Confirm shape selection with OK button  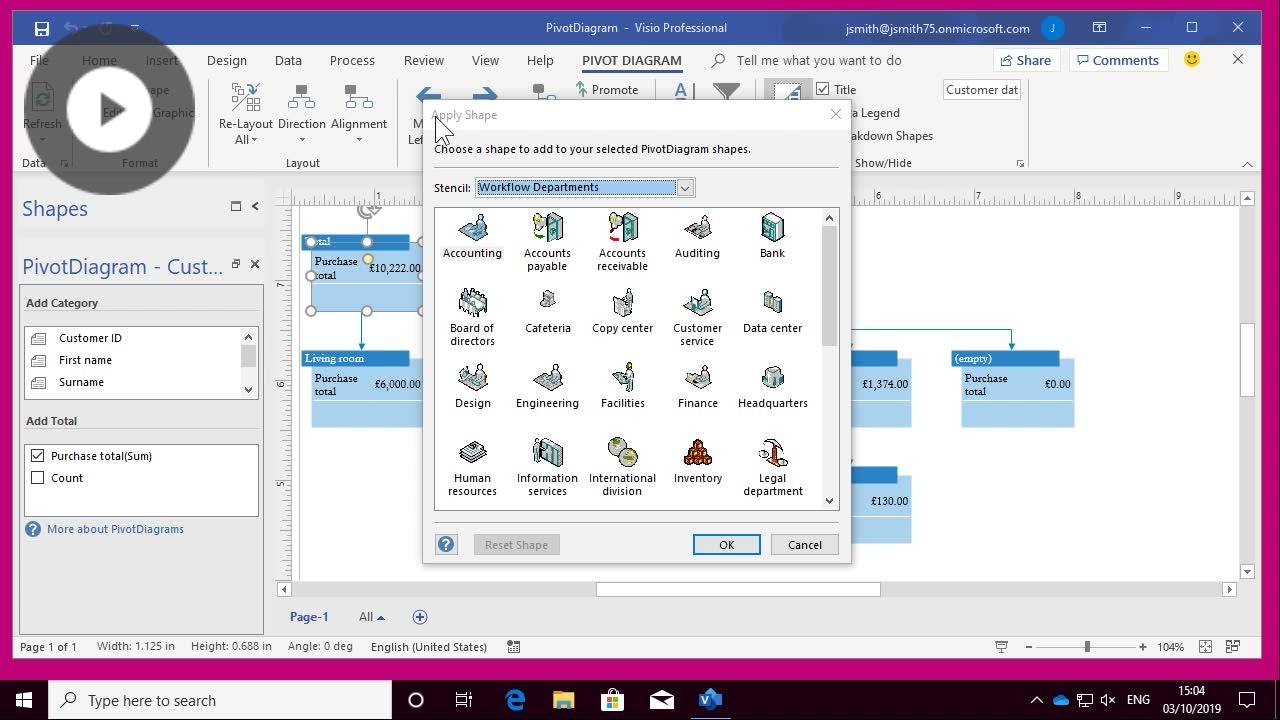point(726,544)
